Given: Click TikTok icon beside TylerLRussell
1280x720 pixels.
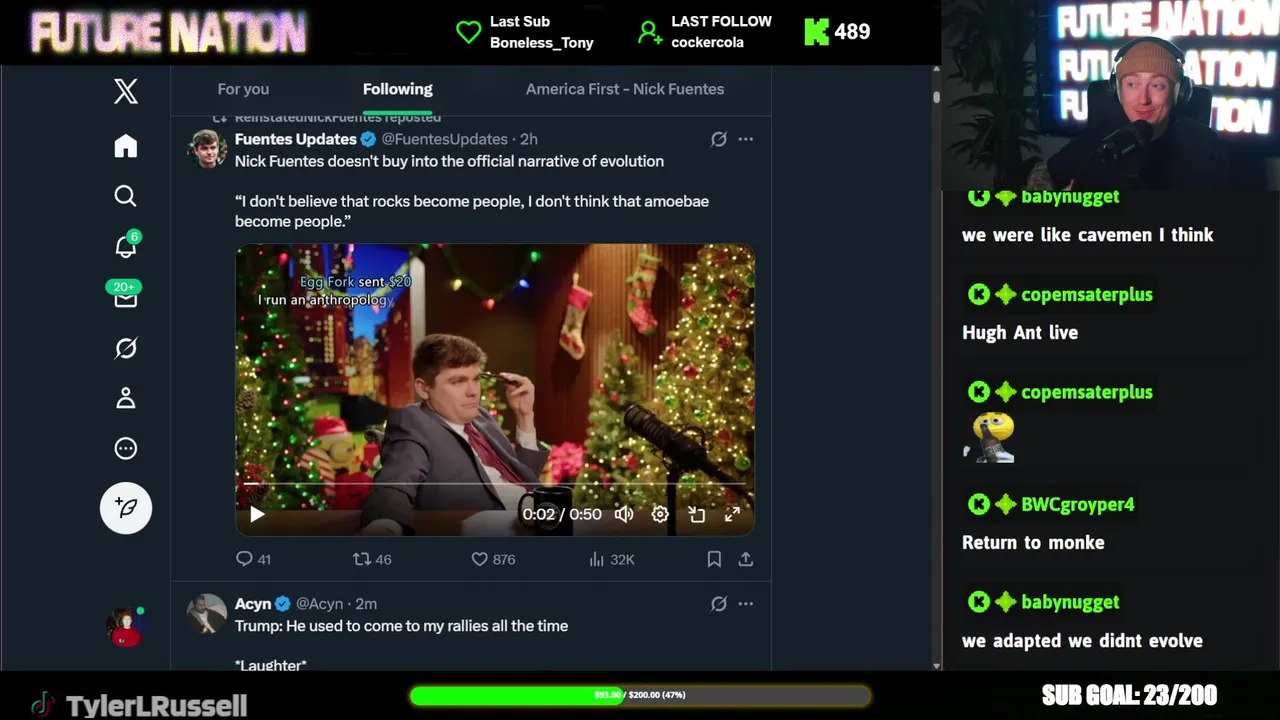Looking at the screenshot, I should (x=42, y=704).
